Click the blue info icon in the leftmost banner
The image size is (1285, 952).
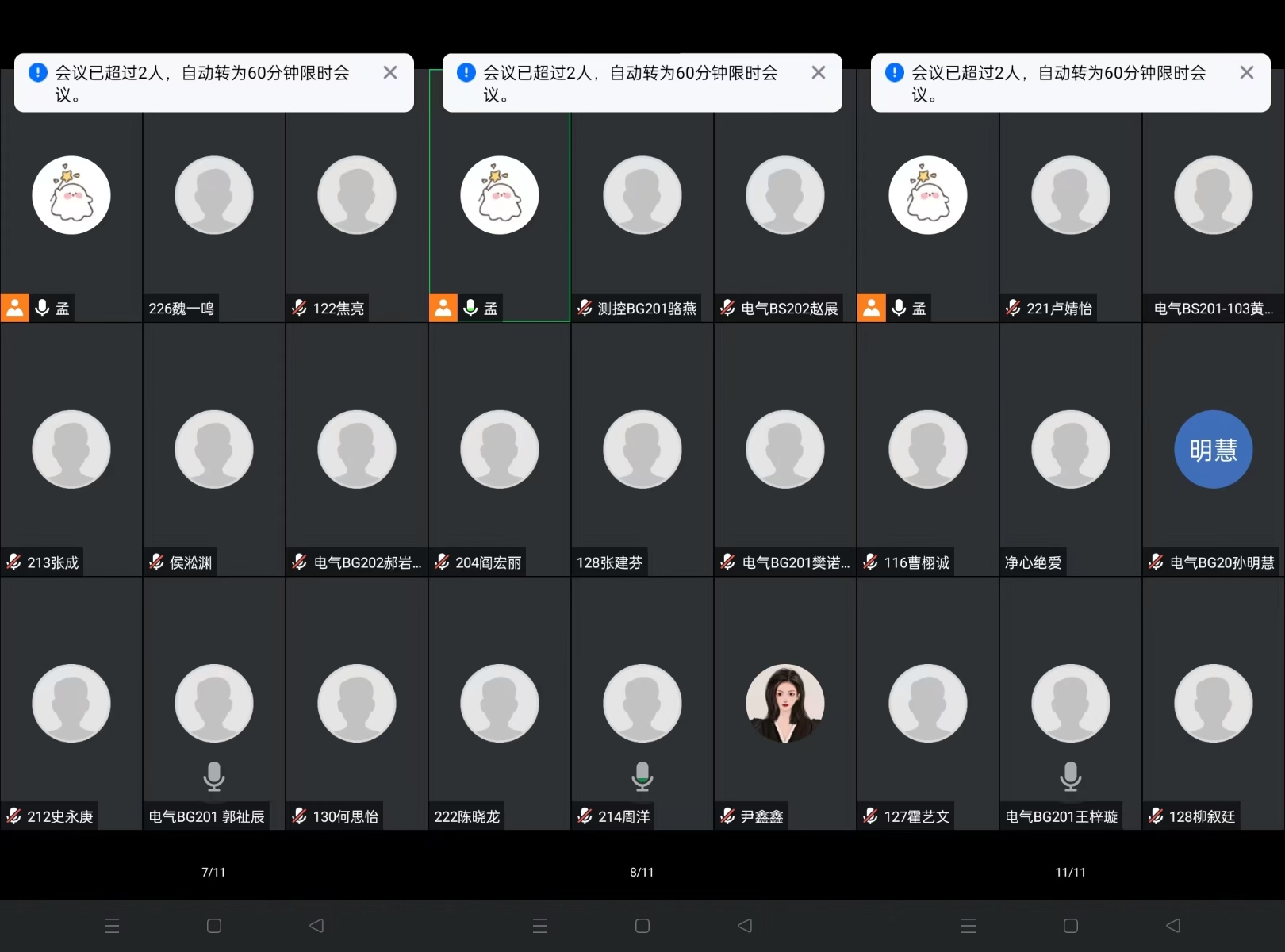(x=38, y=73)
